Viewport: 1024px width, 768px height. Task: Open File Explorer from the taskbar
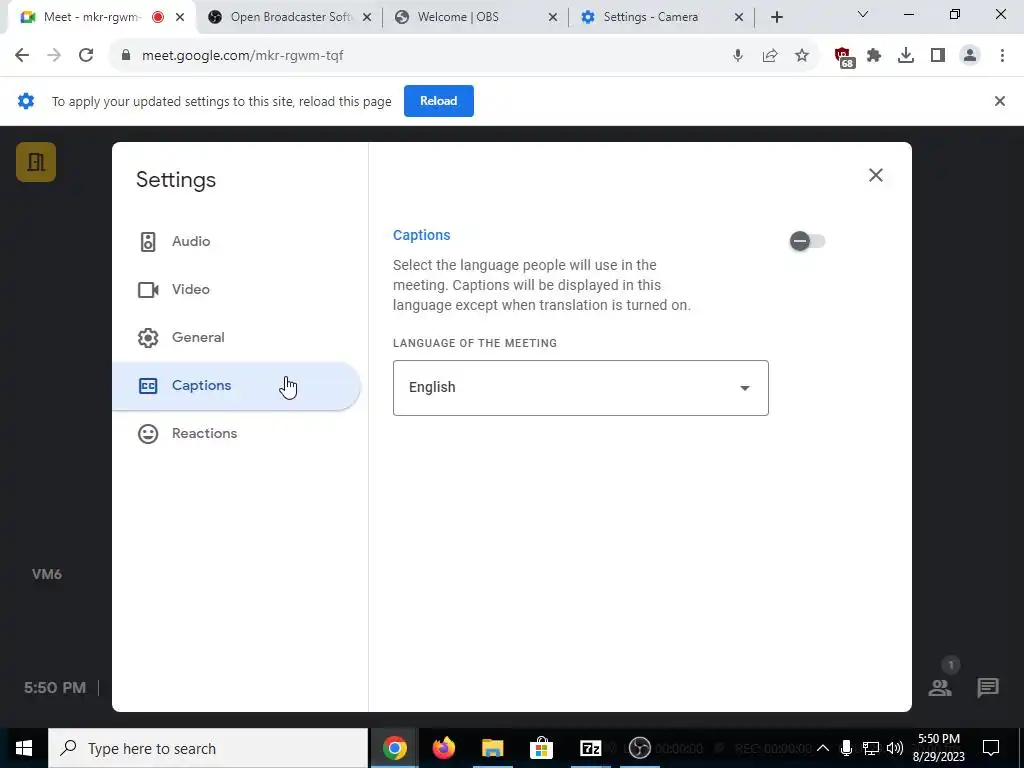[492, 748]
